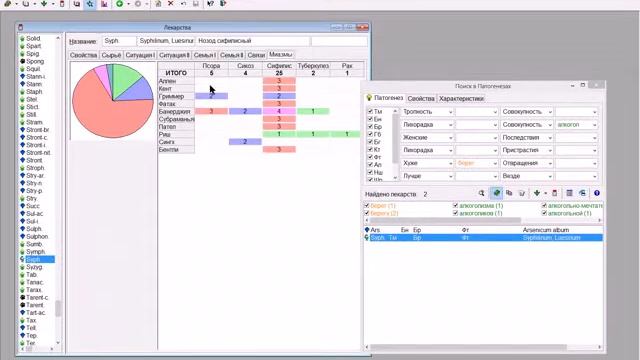This screenshot has width=640, height=360.
Task: Click the blue help icon in search toolbar
Action: click(x=597, y=193)
